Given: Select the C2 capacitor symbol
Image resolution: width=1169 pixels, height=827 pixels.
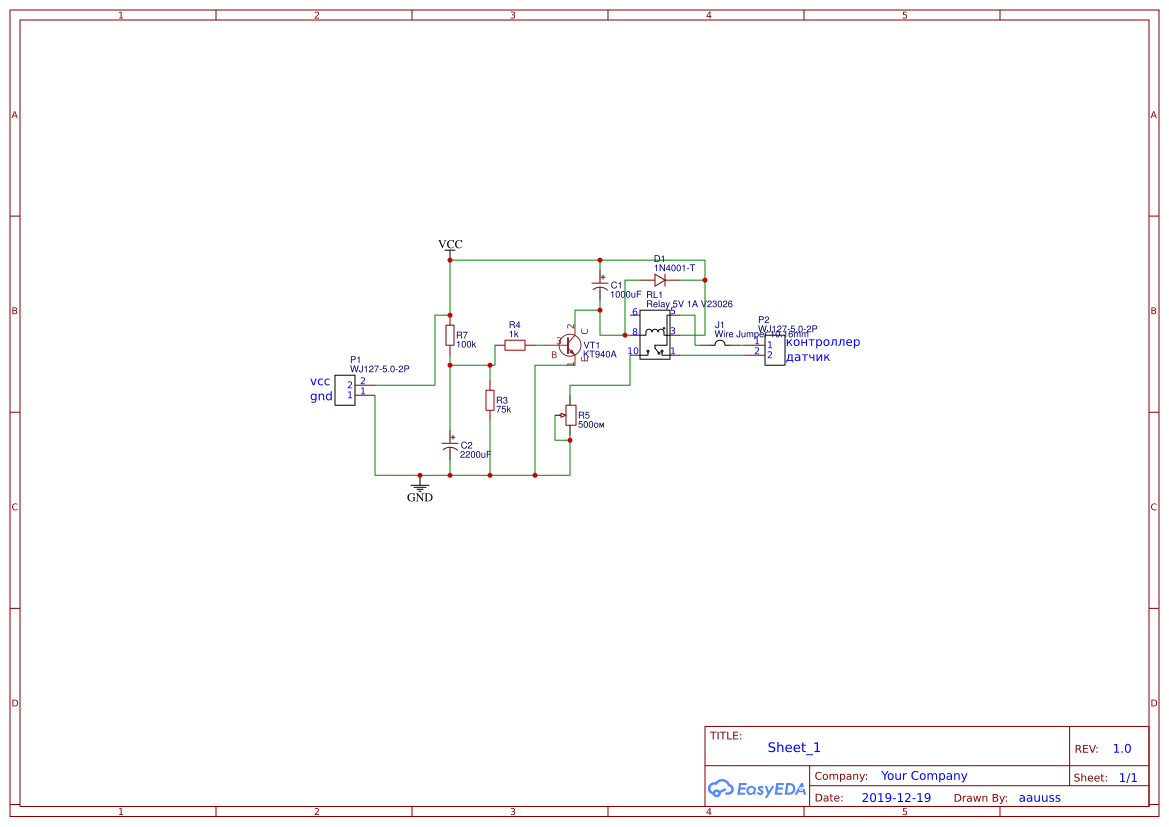Looking at the screenshot, I should (450, 445).
